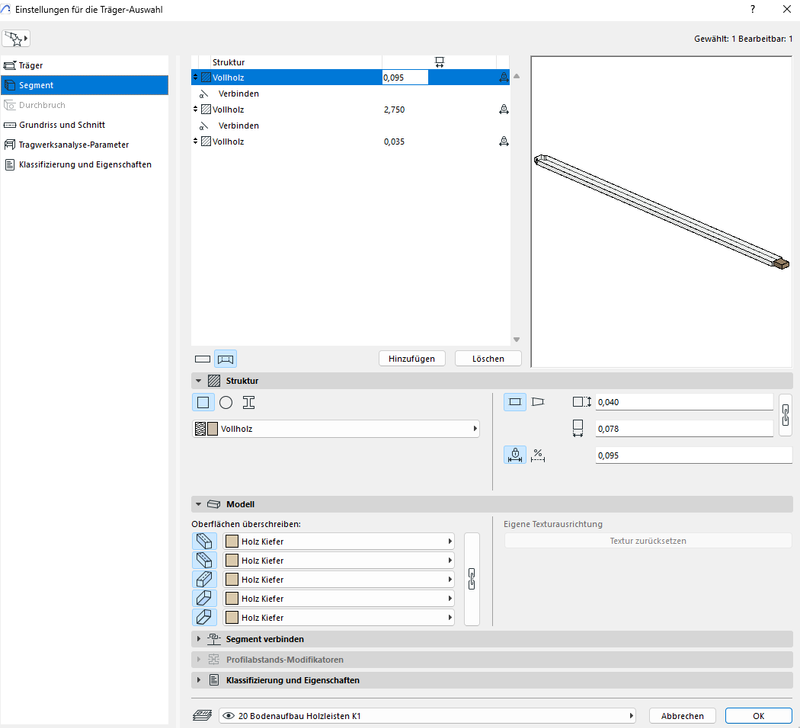Toggle third Holz Kiefer surface override icon
The width and height of the screenshot is (800, 728).
204,579
